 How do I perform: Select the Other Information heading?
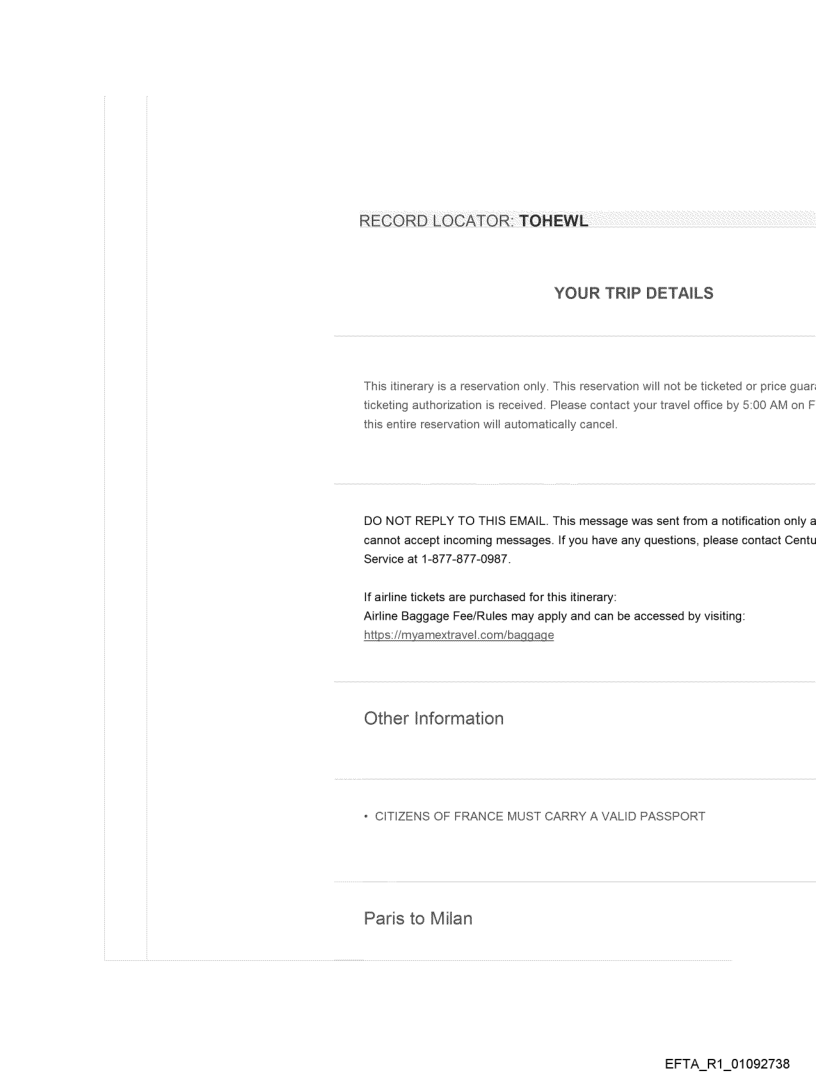(x=433, y=718)
